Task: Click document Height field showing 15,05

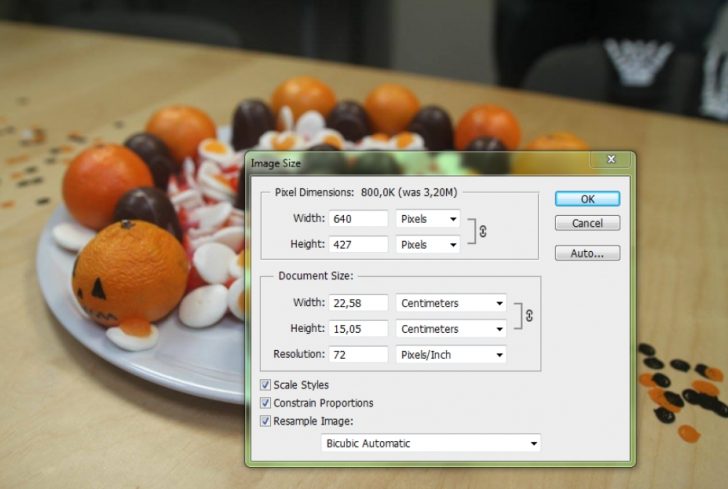Action: 358,329
